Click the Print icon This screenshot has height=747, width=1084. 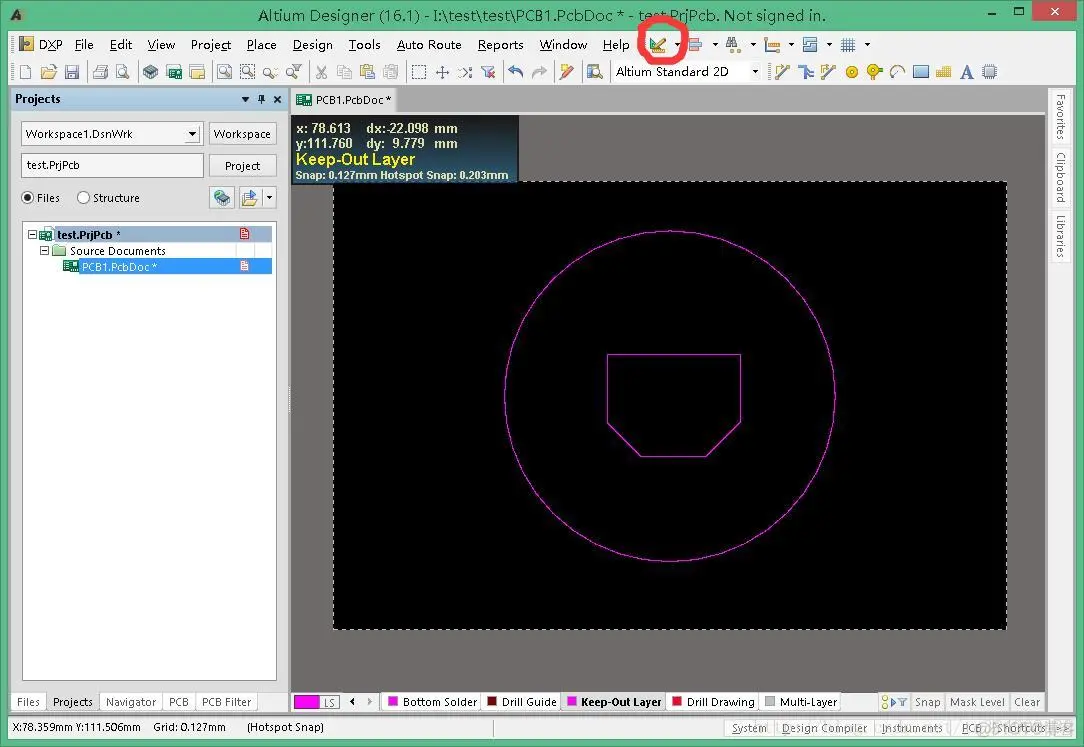click(x=100, y=72)
